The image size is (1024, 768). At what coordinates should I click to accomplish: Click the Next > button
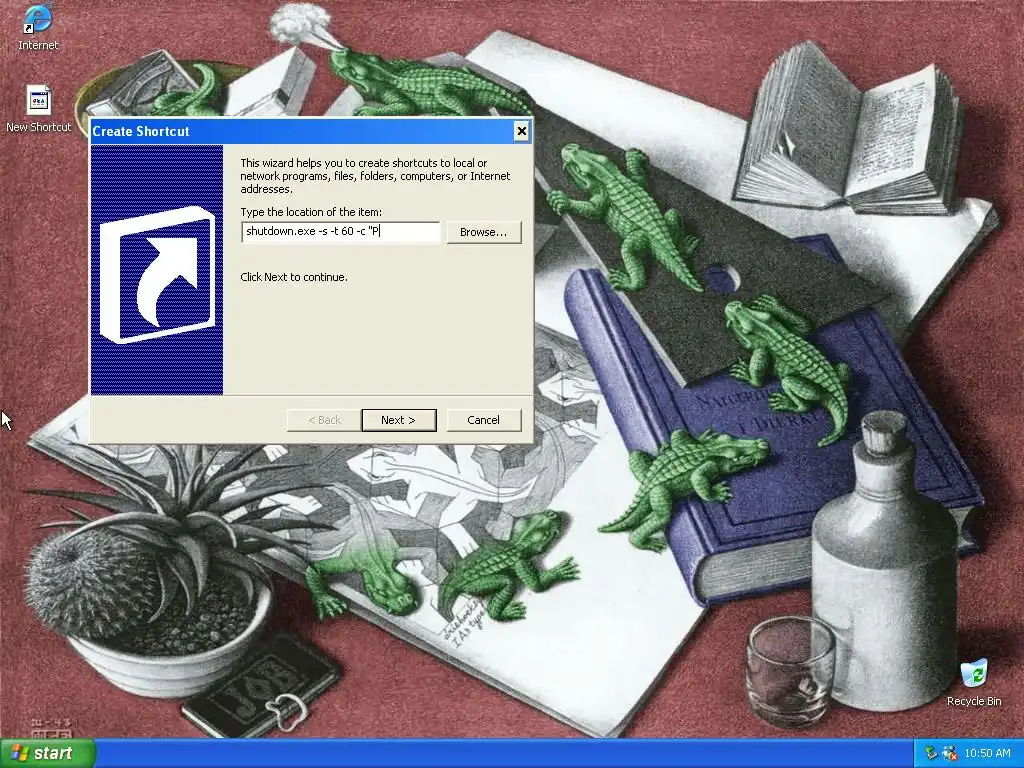(x=398, y=420)
